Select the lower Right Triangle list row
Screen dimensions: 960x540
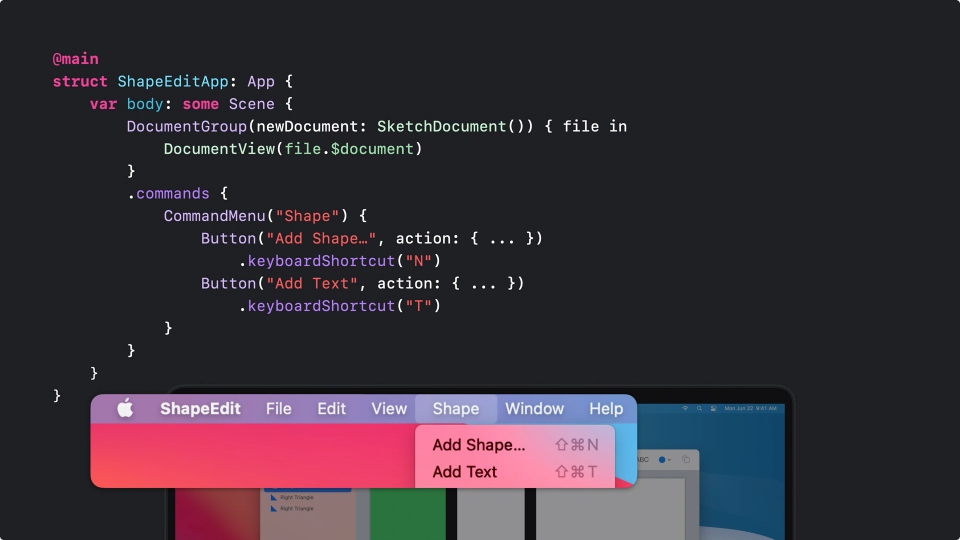[307, 508]
